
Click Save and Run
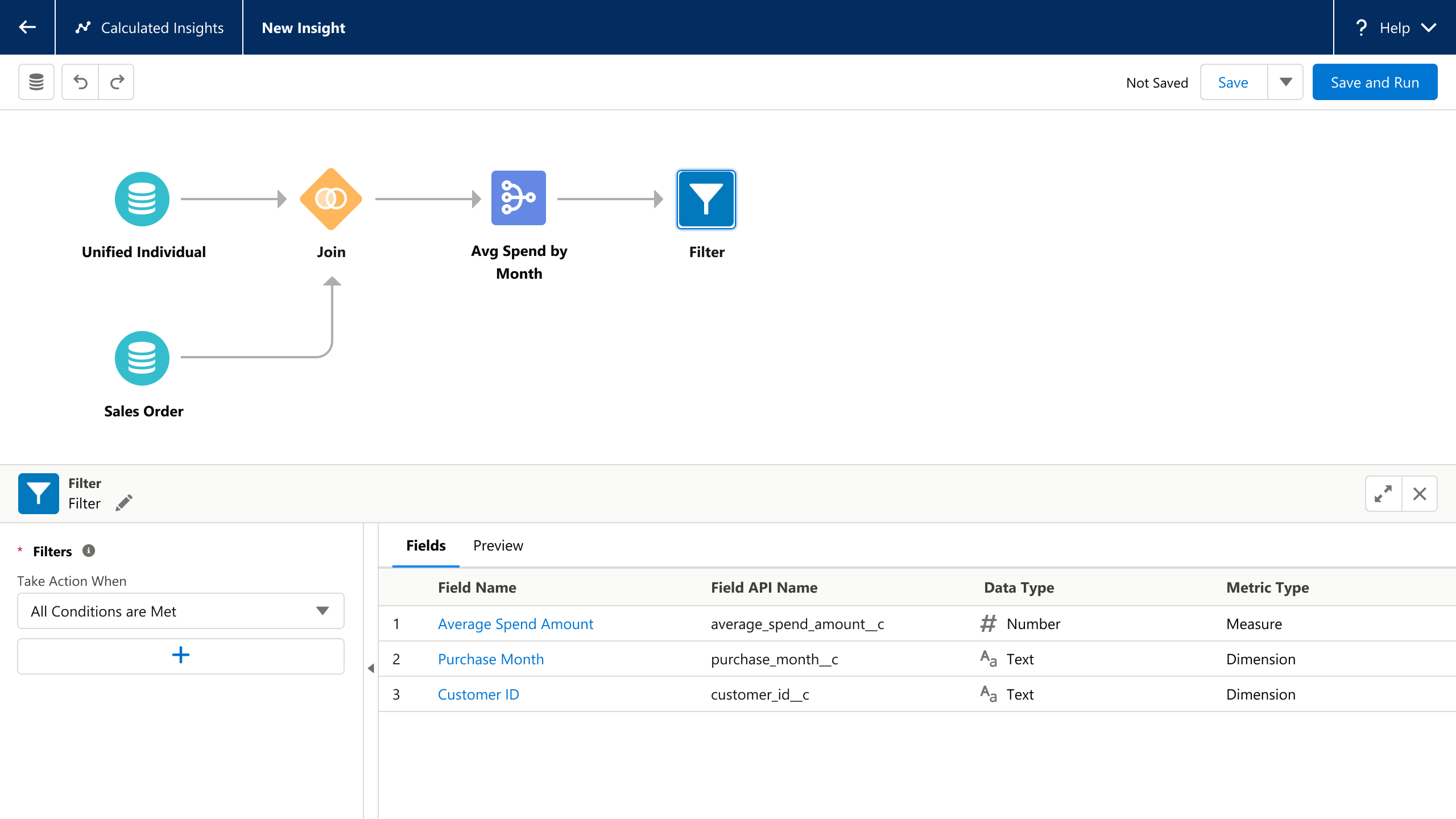tap(1375, 81)
